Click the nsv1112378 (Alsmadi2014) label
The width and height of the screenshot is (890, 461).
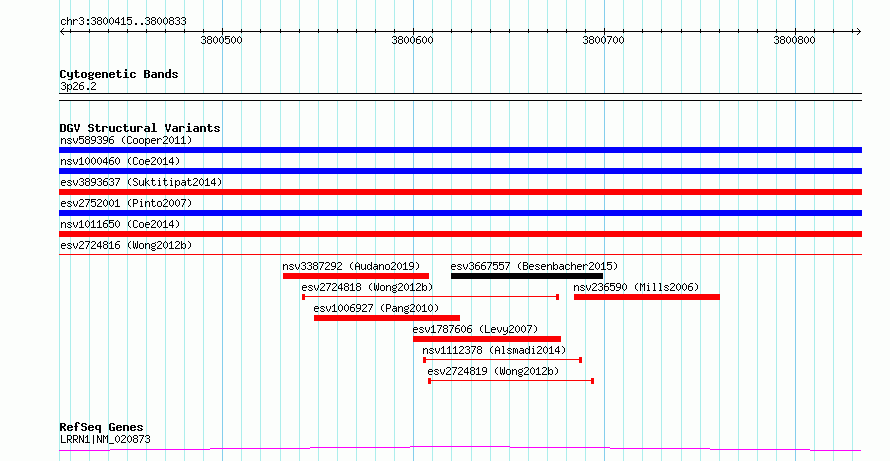click(494, 350)
